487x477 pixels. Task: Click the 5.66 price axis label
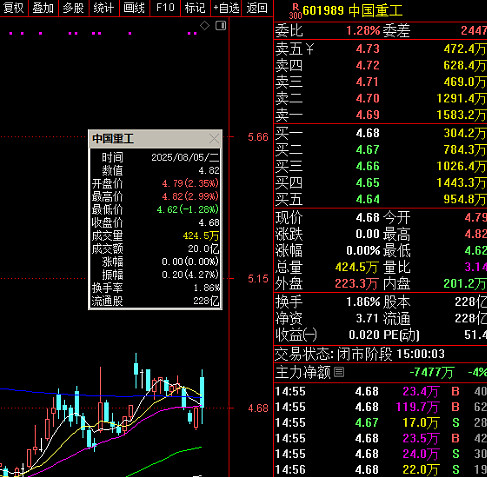[258, 137]
